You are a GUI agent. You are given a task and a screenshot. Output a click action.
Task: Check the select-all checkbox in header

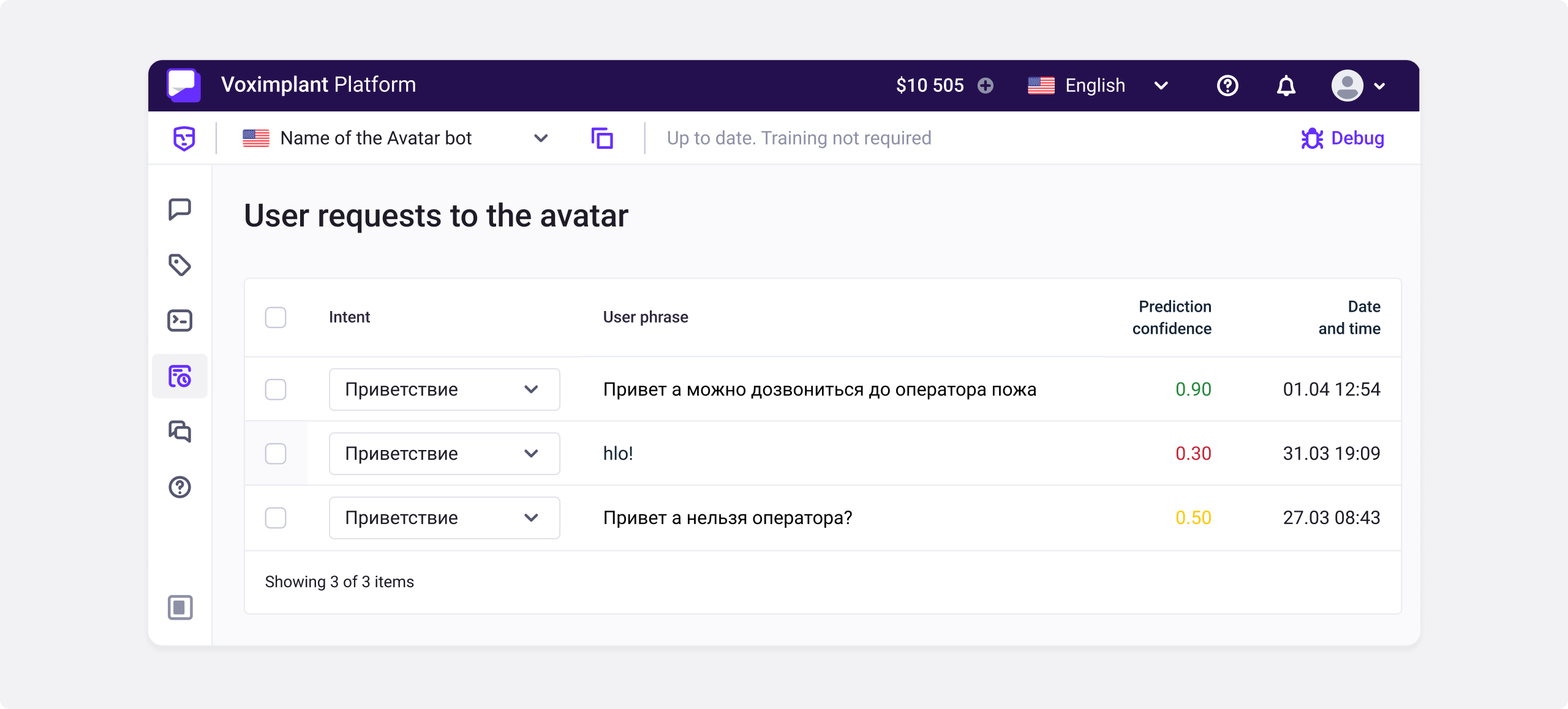pyautogui.click(x=276, y=317)
